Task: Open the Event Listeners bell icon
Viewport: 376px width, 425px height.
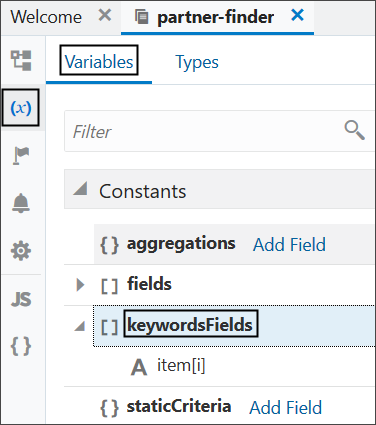Action: point(21,203)
